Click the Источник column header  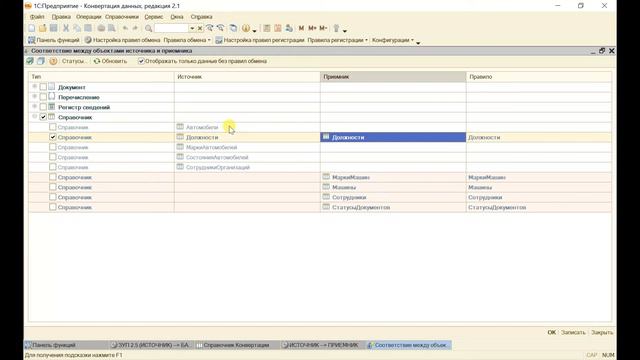pyautogui.click(x=247, y=77)
